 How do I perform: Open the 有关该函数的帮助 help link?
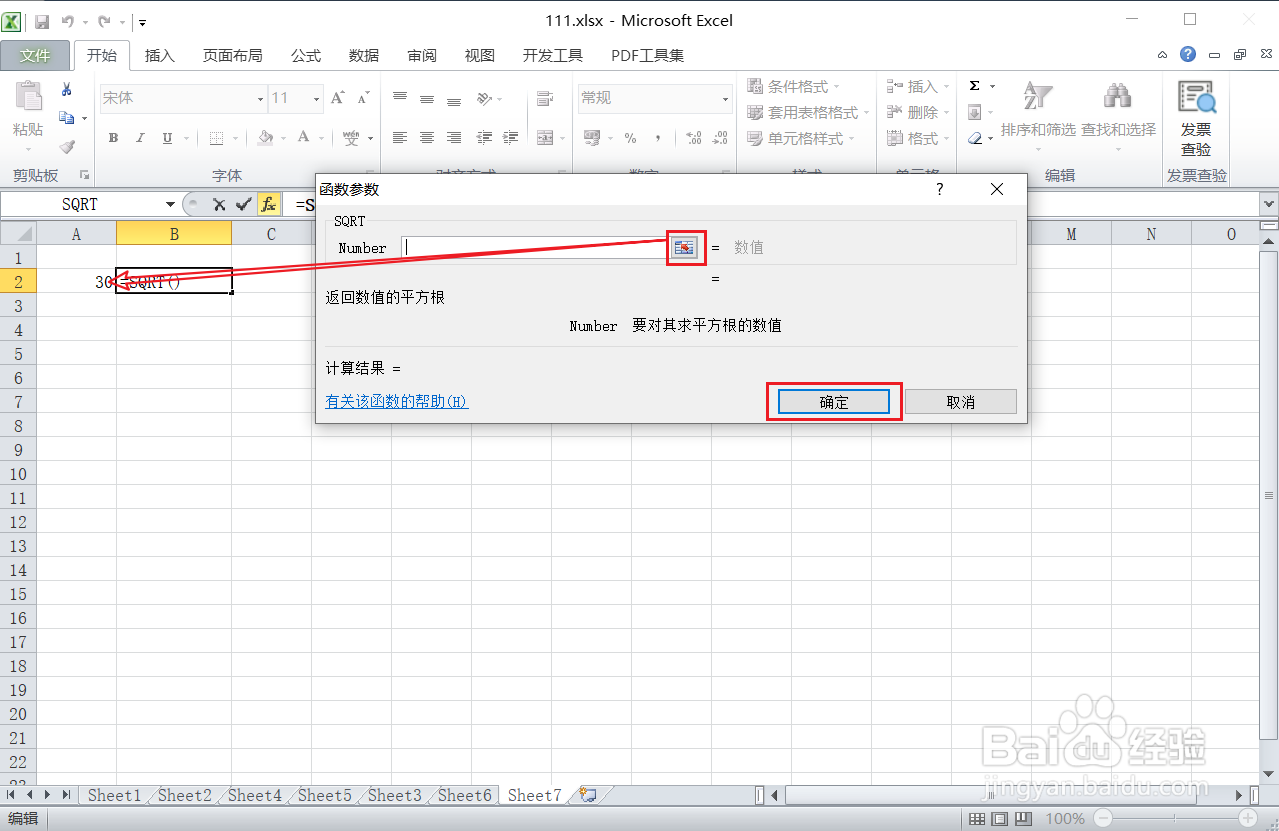[397, 401]
